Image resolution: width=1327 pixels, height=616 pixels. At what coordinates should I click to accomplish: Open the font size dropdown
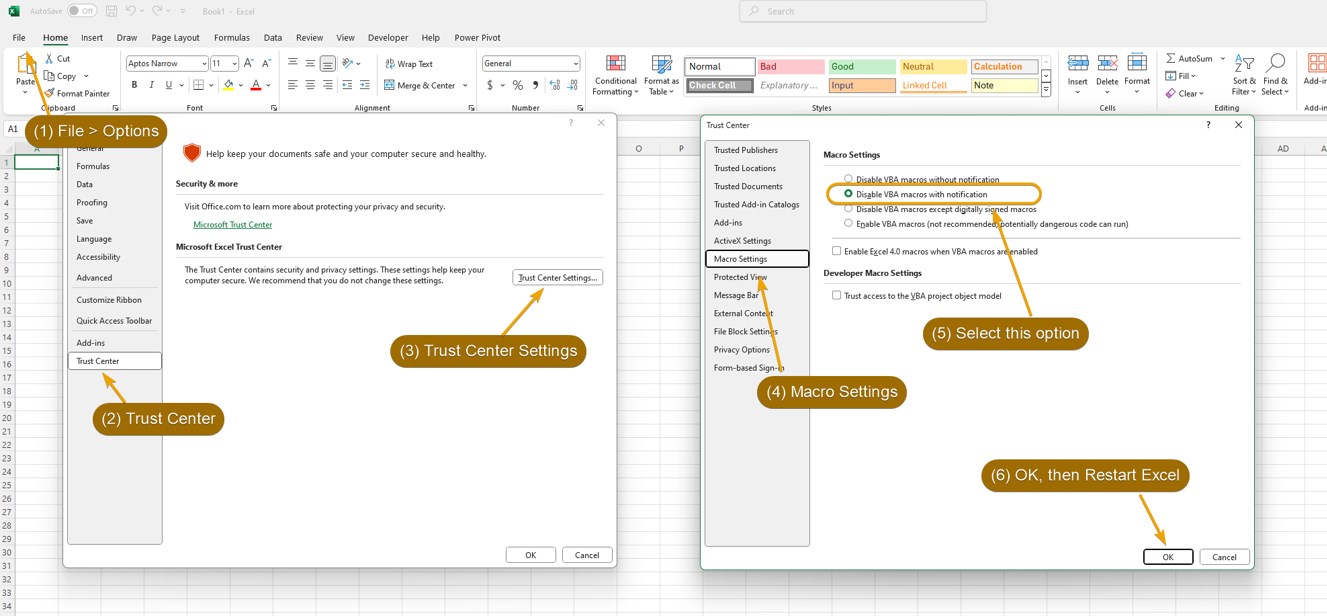[x=234, y=63]
